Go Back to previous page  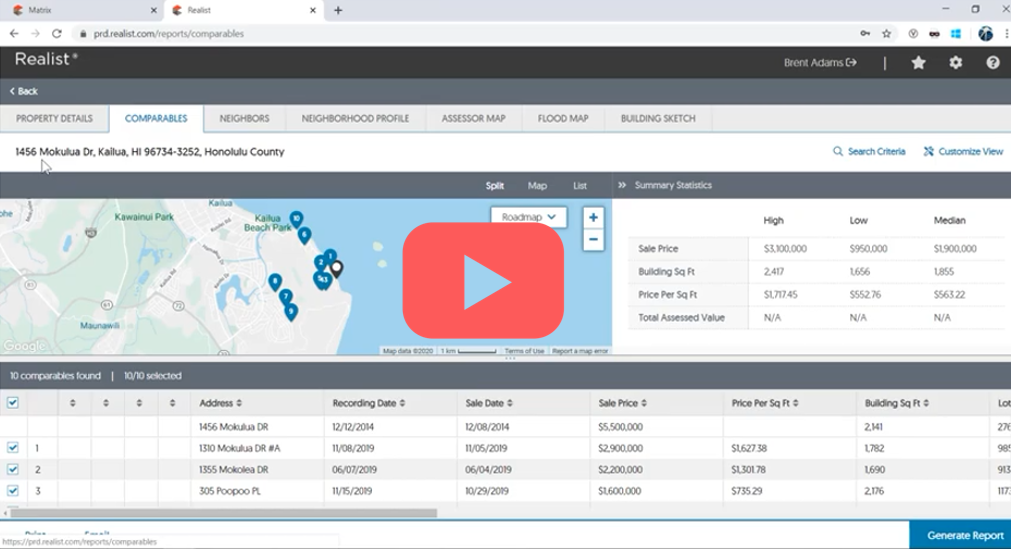pos(24,91)
